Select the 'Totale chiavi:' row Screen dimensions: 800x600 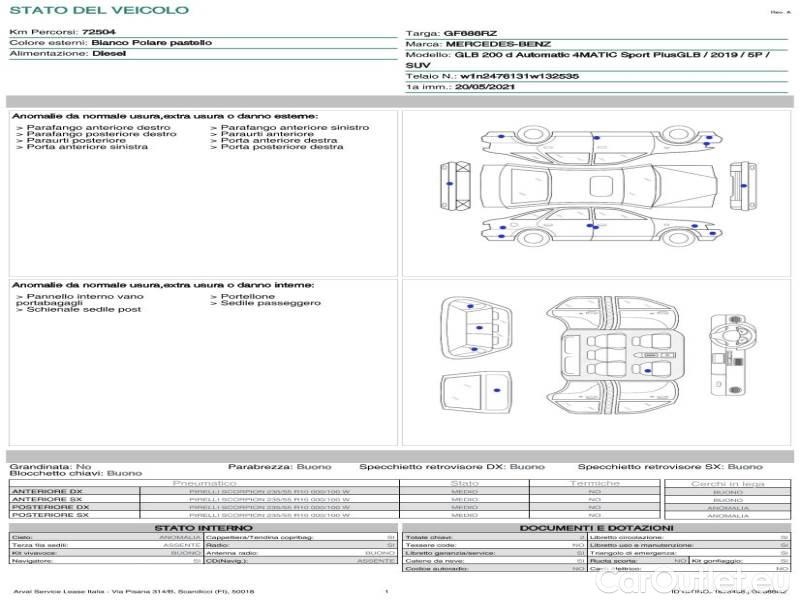click(495, 537)
